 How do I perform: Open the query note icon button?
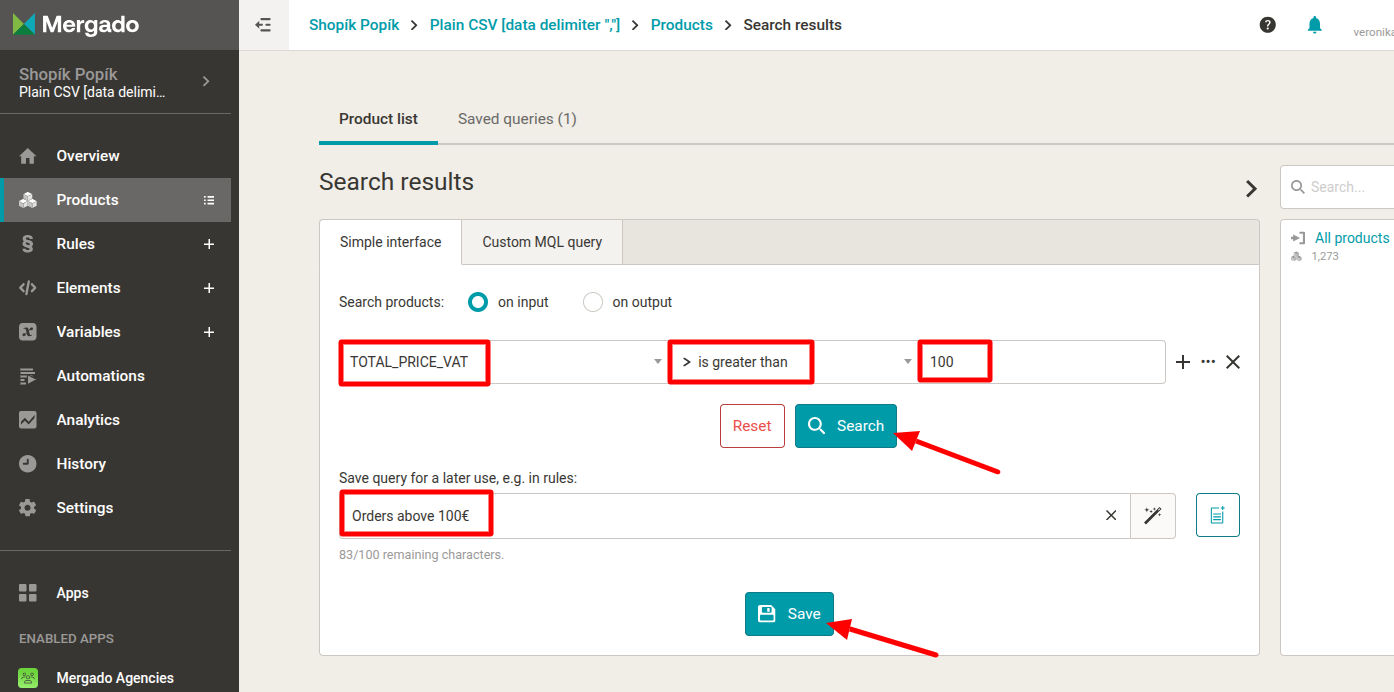coord(1218,515)
